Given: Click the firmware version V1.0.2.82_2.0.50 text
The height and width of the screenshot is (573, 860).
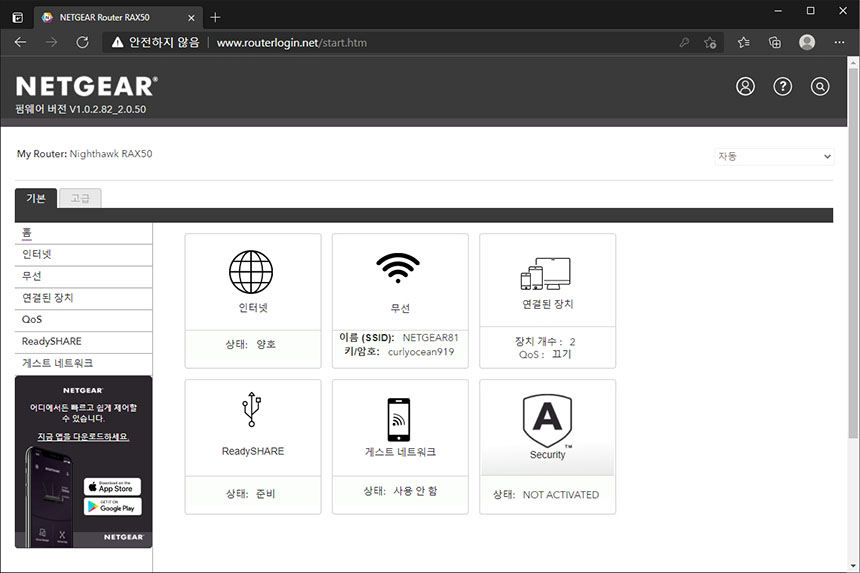Looking at the screenshot, I should [x=81, y=109].
